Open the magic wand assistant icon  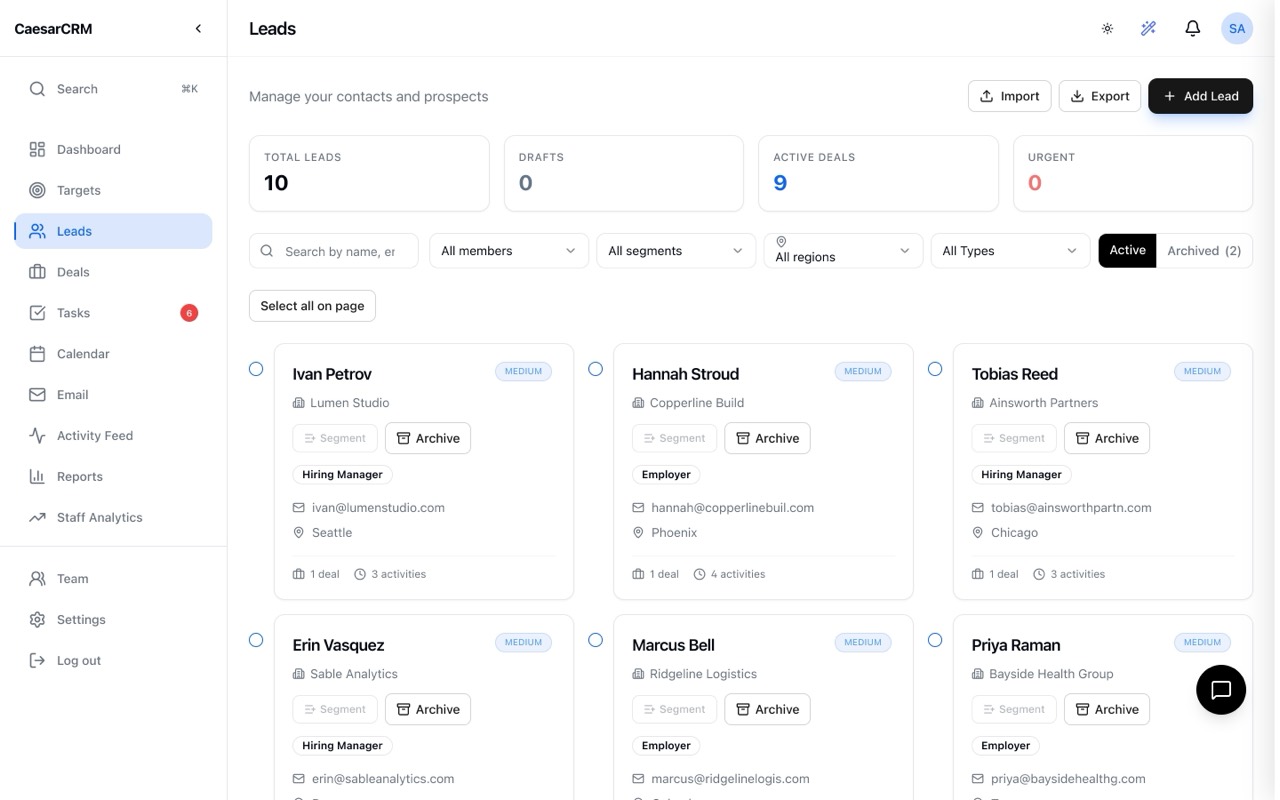point(1148,29)
